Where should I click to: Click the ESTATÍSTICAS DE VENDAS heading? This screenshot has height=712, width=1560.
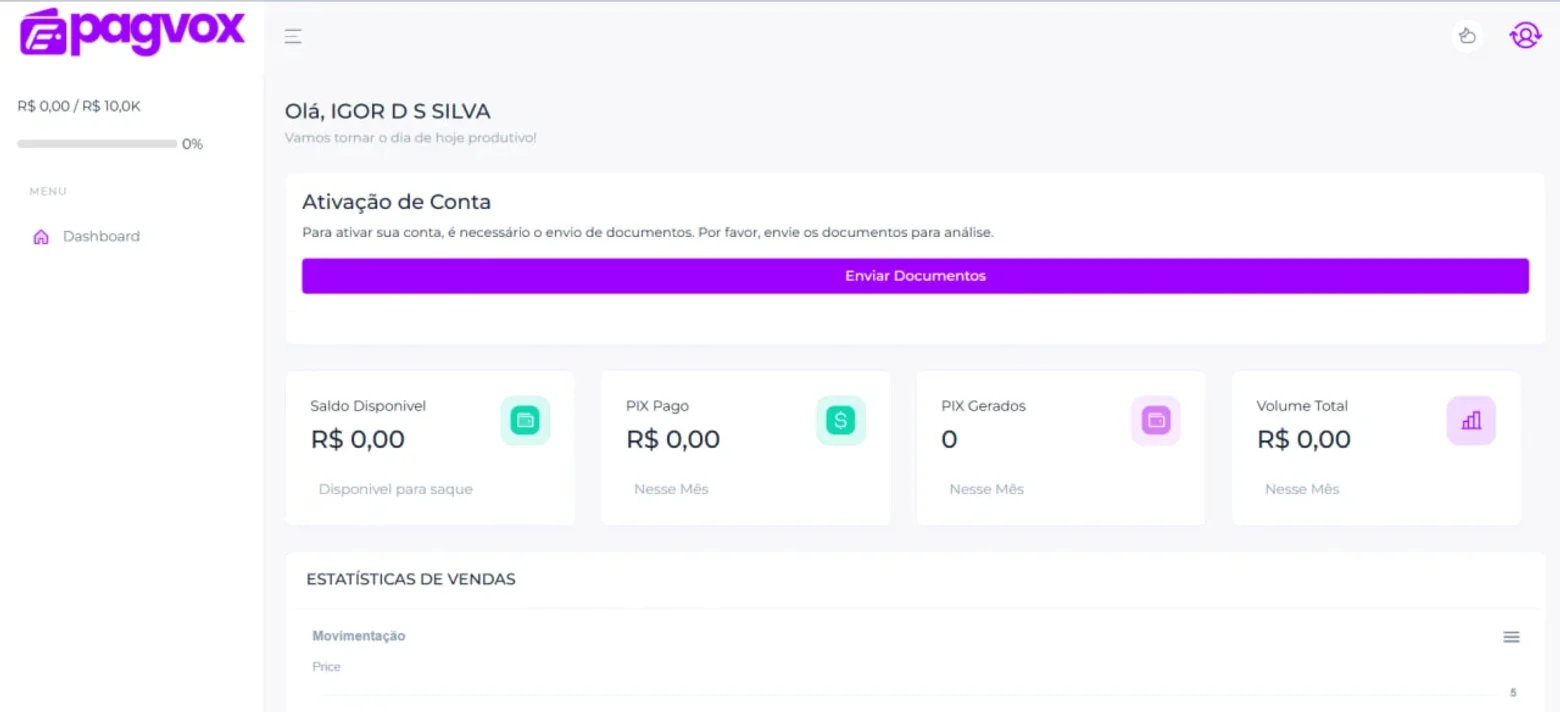(411, 579)
